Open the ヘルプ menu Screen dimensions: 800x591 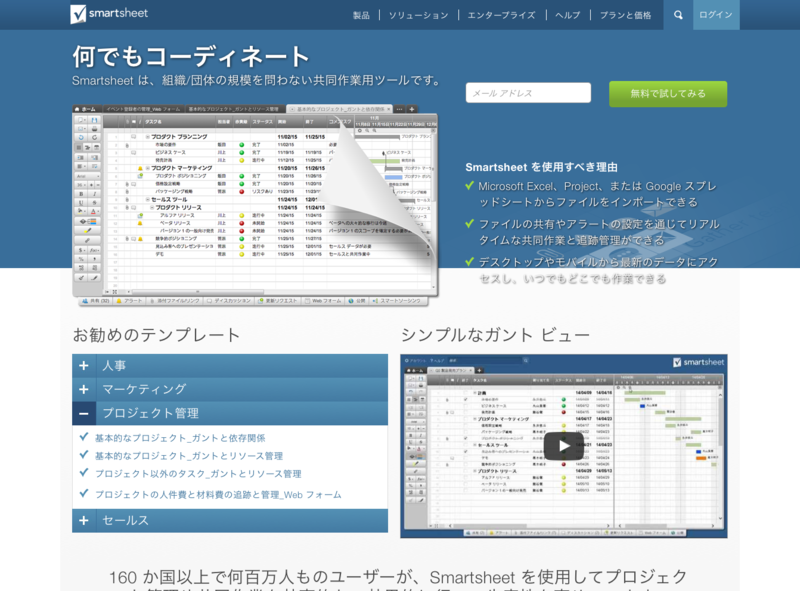(567, 15)
